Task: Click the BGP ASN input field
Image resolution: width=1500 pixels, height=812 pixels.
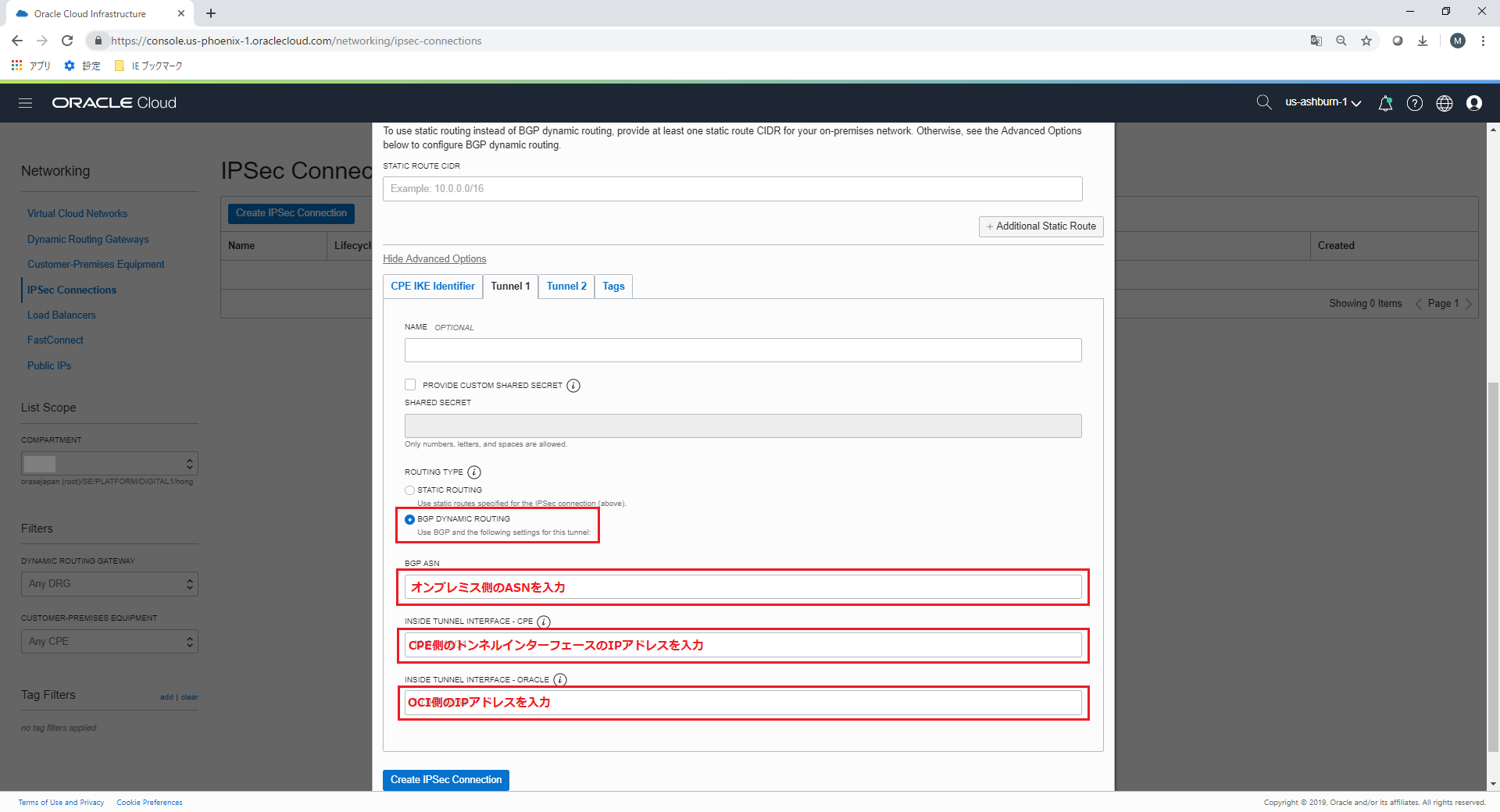Action: [743, 587]
